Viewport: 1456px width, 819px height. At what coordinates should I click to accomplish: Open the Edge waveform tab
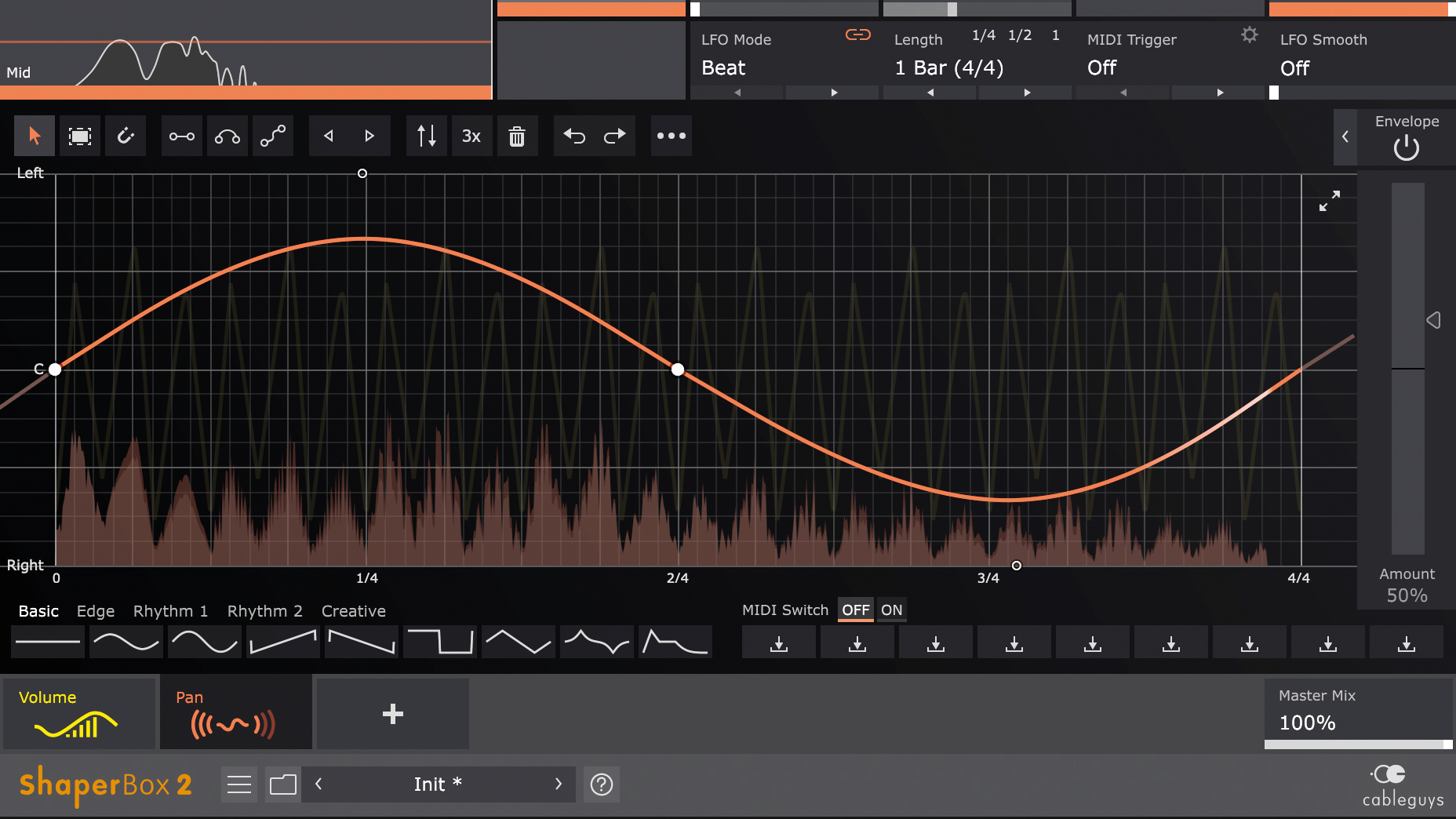(x=96, y=611)
